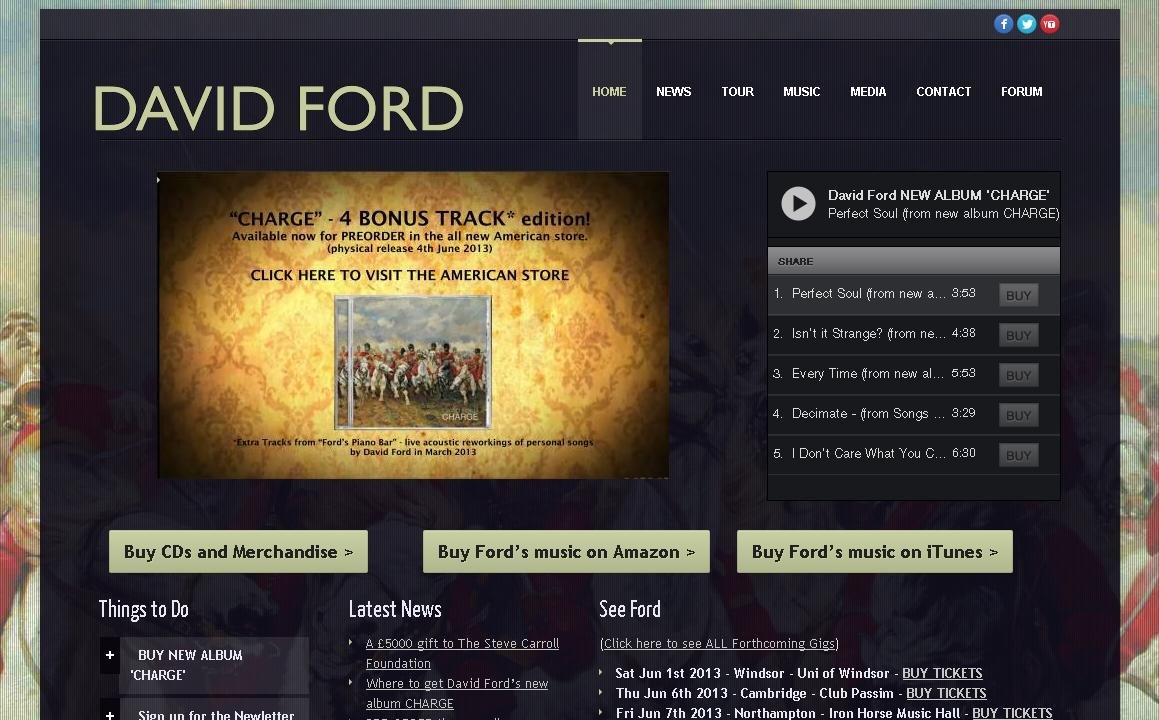The image size is (1159, 720).
Task: Click the Latest News heading
Action: (395, 609)
